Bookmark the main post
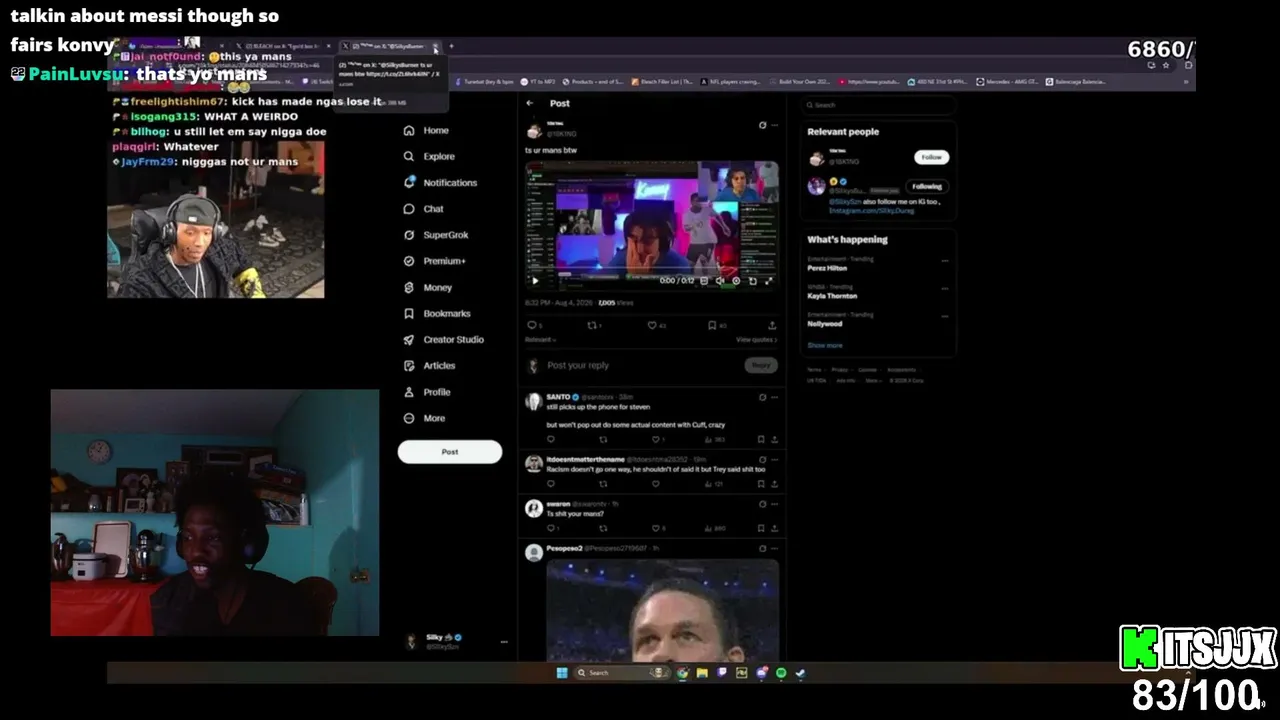Image resolution: width=1280 pixels, height=720 pixels. pos(712,325)
